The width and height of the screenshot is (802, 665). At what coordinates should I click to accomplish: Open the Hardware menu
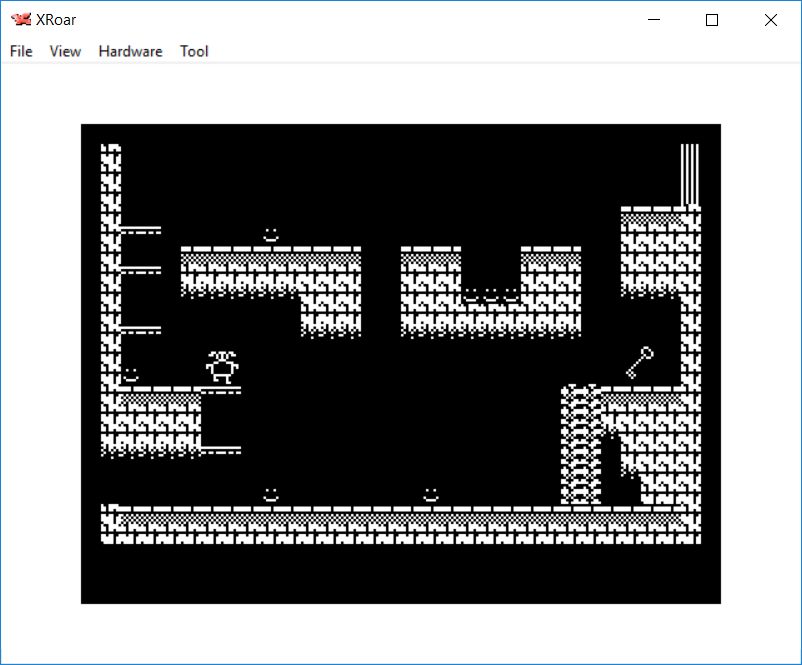(130, 51)
